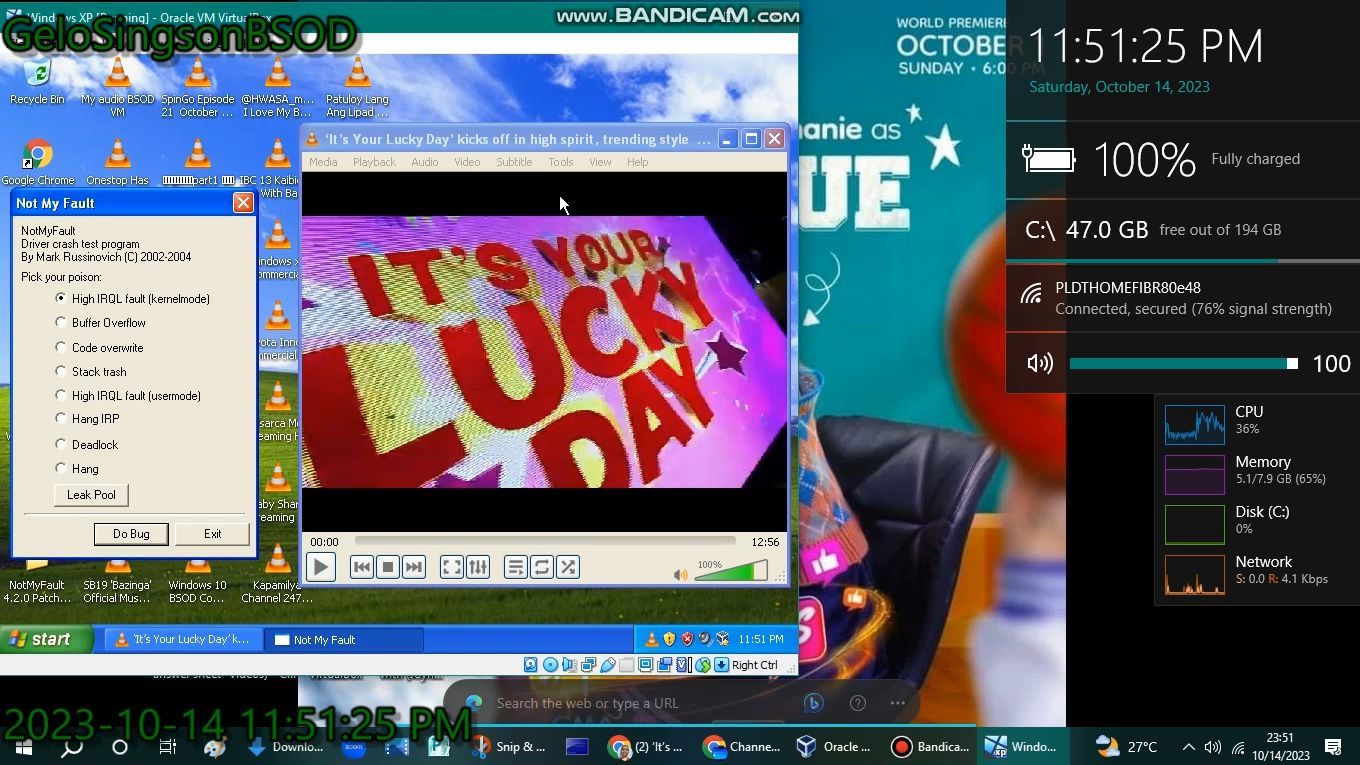Open the XP start menu
Screen dimensions: 1360x765
coord(46,639)
